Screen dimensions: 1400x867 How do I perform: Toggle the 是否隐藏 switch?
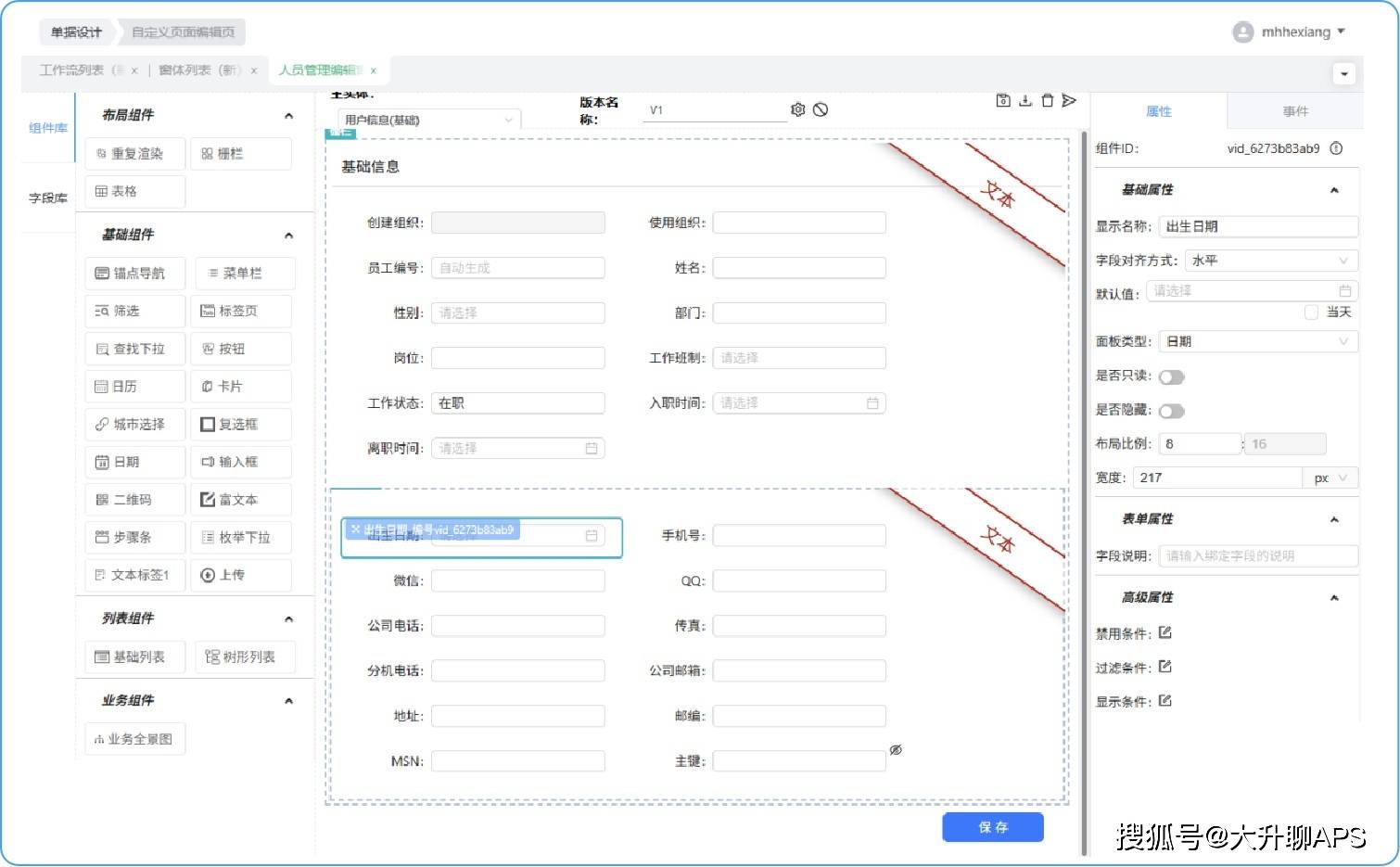pyautogui.click(x=1172, y=411)
